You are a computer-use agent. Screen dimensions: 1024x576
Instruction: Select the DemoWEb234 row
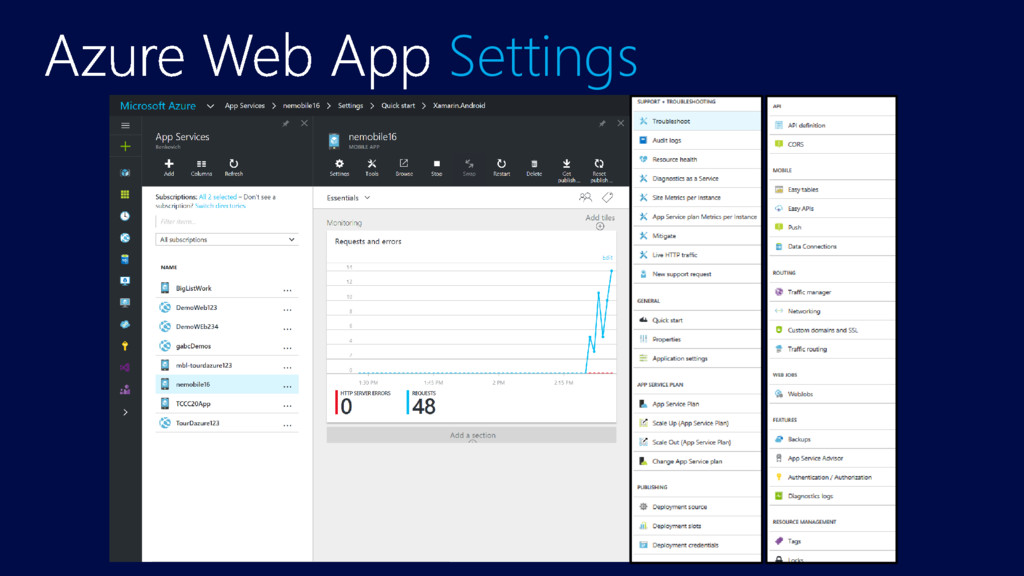(x=227, y=327)
